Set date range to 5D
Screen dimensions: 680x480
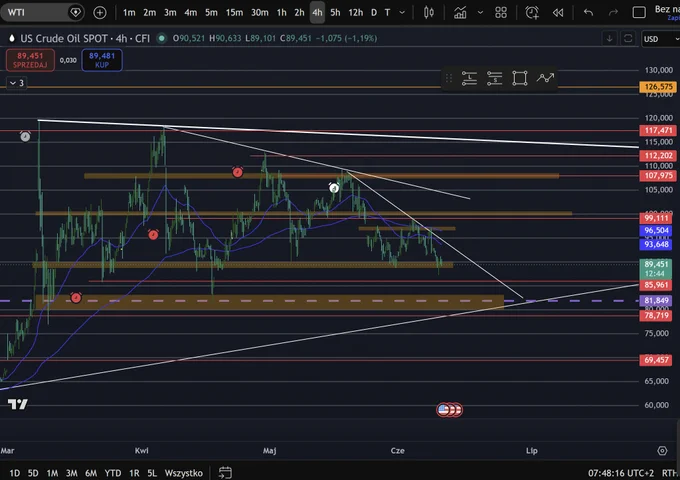tap(33, 473)
